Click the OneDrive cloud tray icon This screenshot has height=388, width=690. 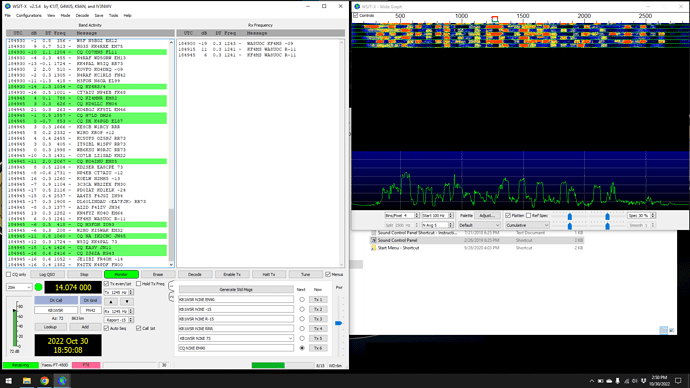click(609, 381)
